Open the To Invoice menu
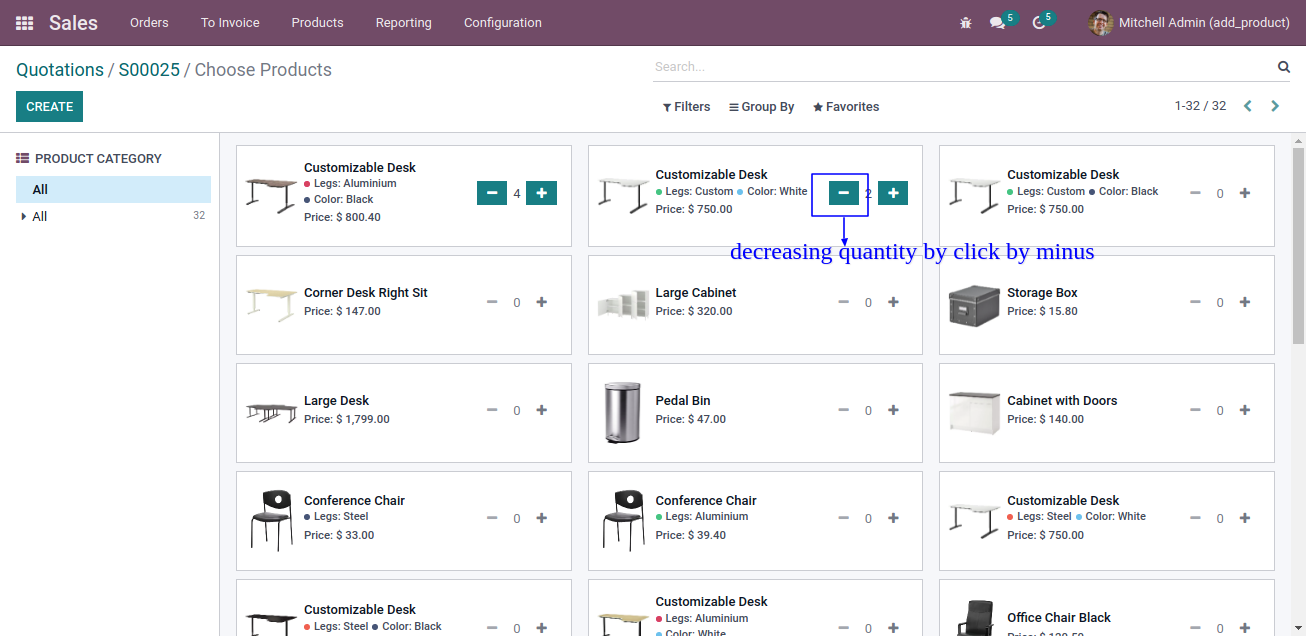1306x636 pixels. [230, 23]
